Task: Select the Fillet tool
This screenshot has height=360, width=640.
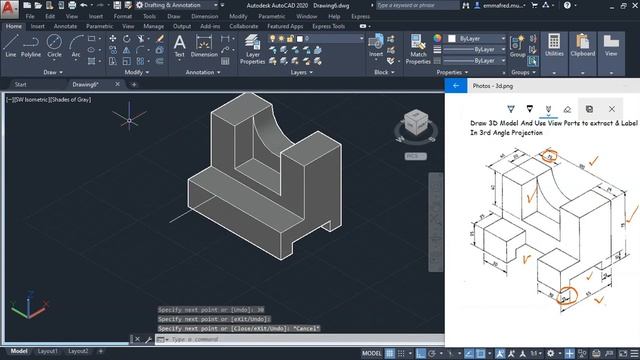Action: tap(140, 50)
